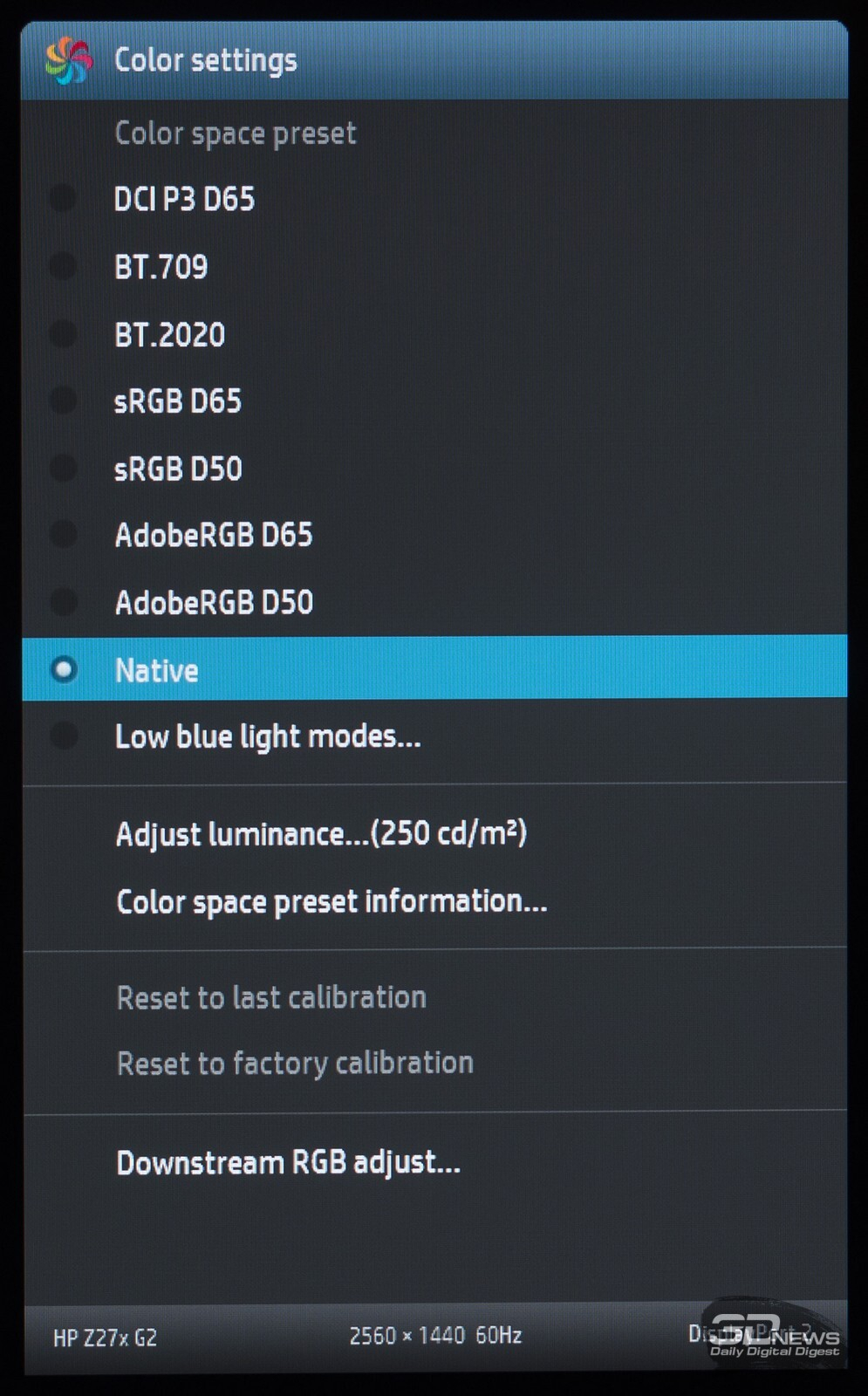Select the DCI P3 D65 radio button
The height and width of the screenshot is (1396, 868).
[64, 198]
